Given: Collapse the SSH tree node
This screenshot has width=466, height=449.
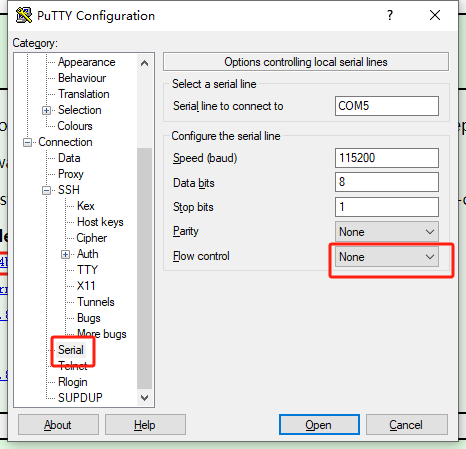Looking at the screenshot, I should click(x=46, y=190).
